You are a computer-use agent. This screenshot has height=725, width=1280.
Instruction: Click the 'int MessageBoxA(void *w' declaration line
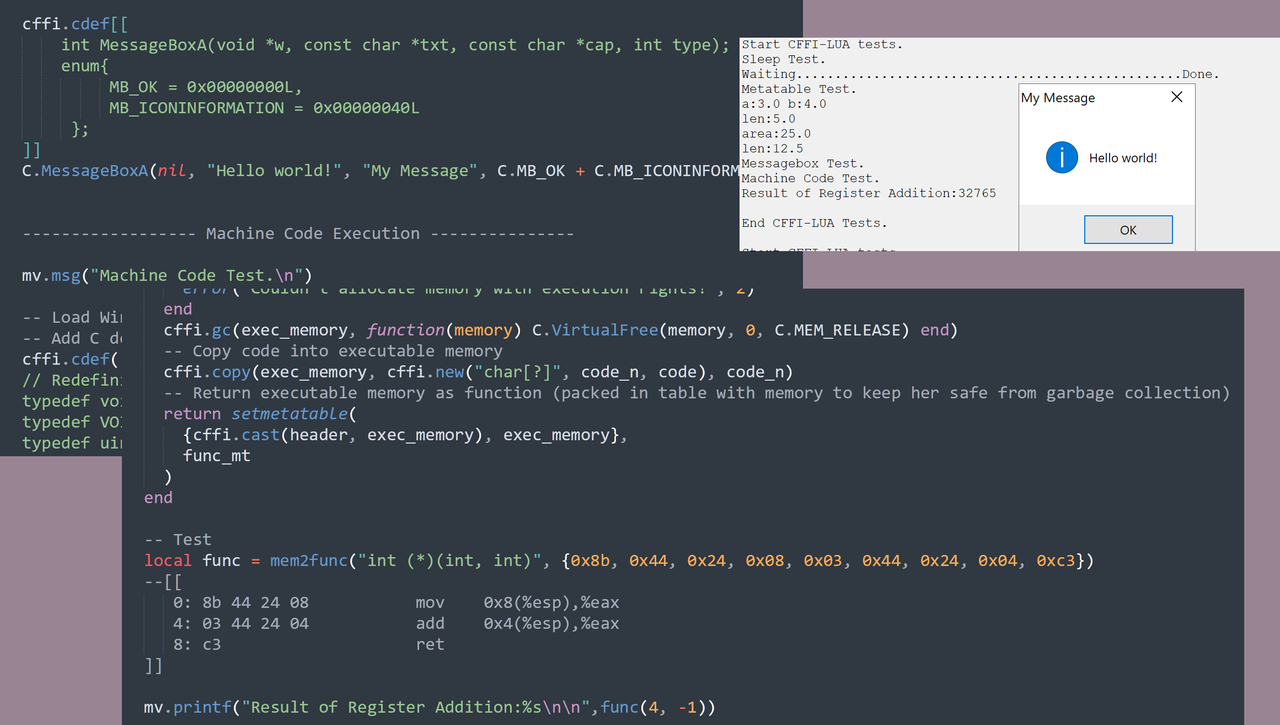[x=395, y=45]
